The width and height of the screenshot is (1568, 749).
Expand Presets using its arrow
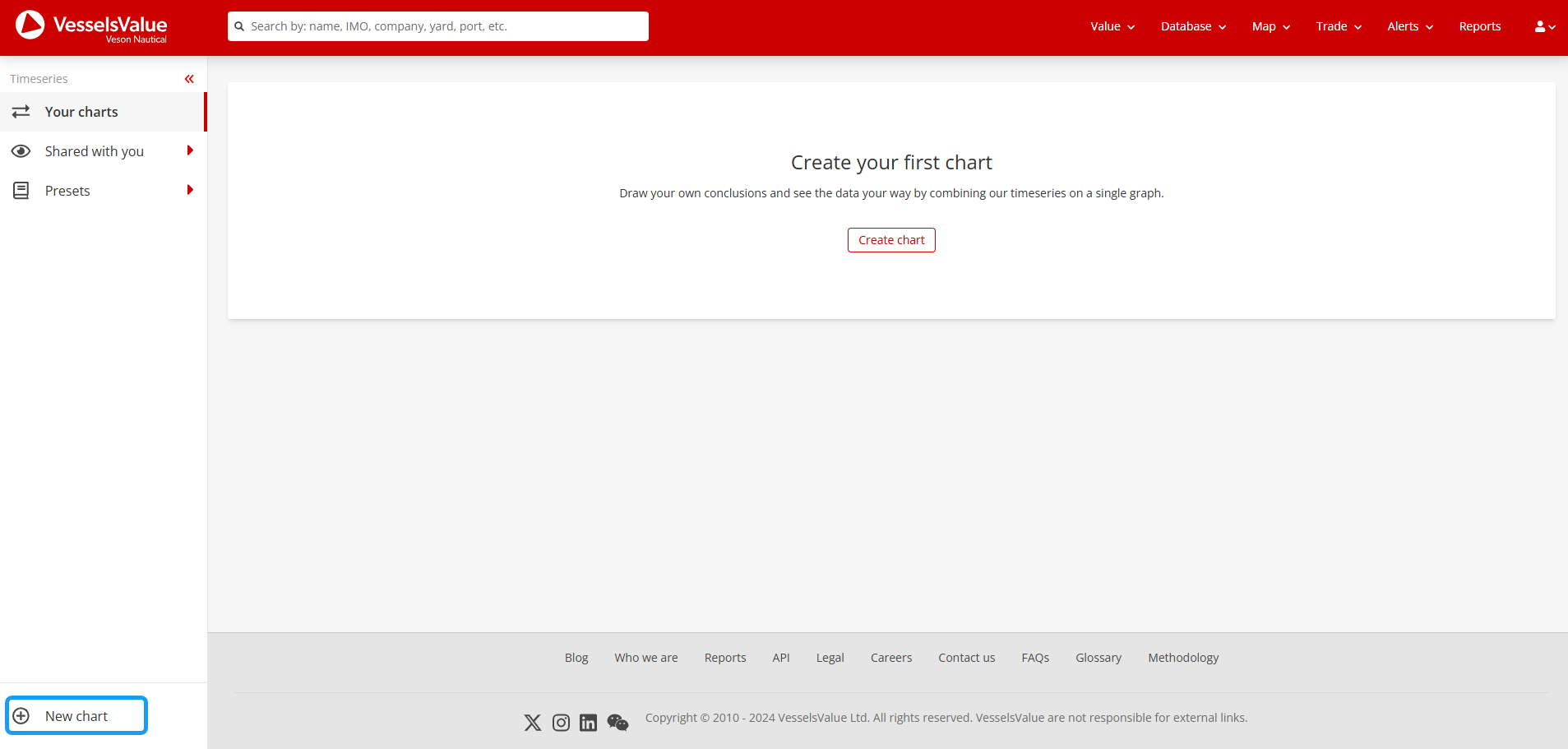[191, 190]
